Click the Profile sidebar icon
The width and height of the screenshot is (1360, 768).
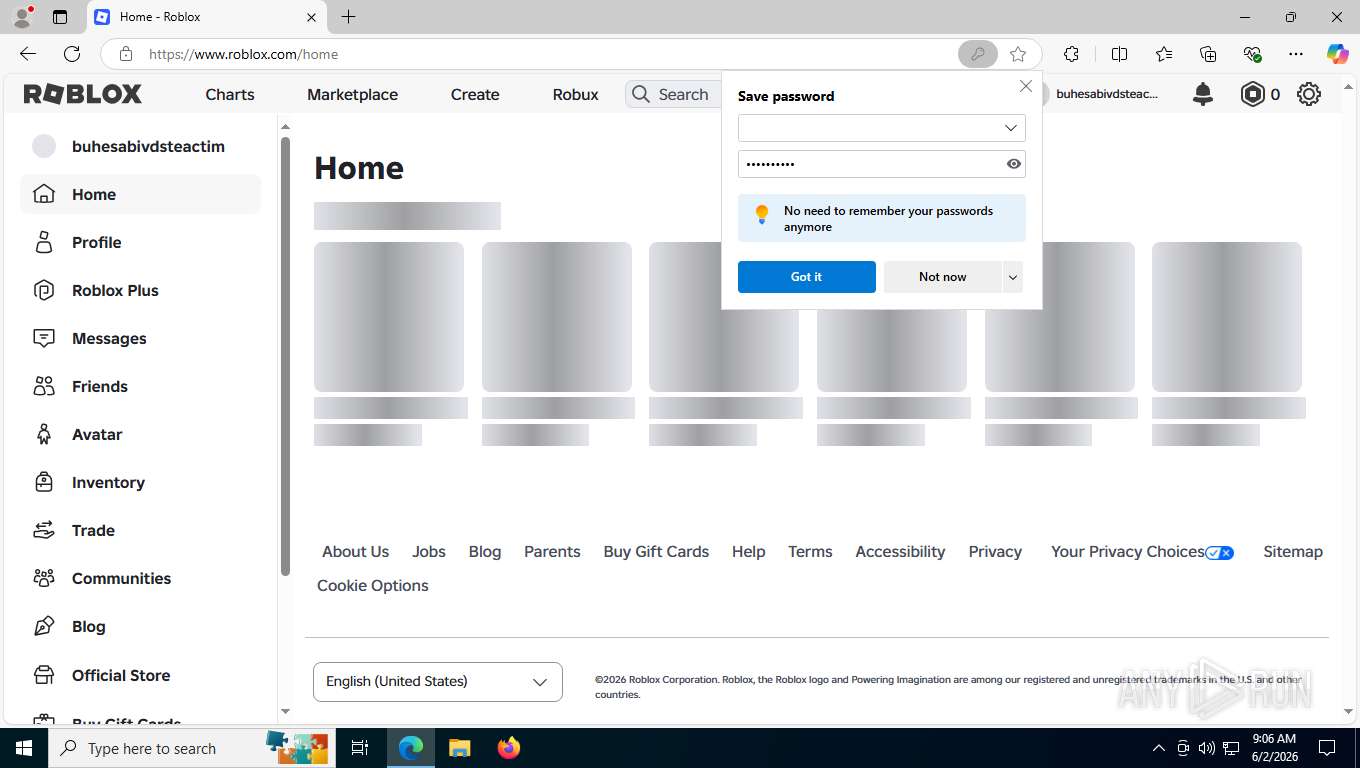(x=44, y=242)
